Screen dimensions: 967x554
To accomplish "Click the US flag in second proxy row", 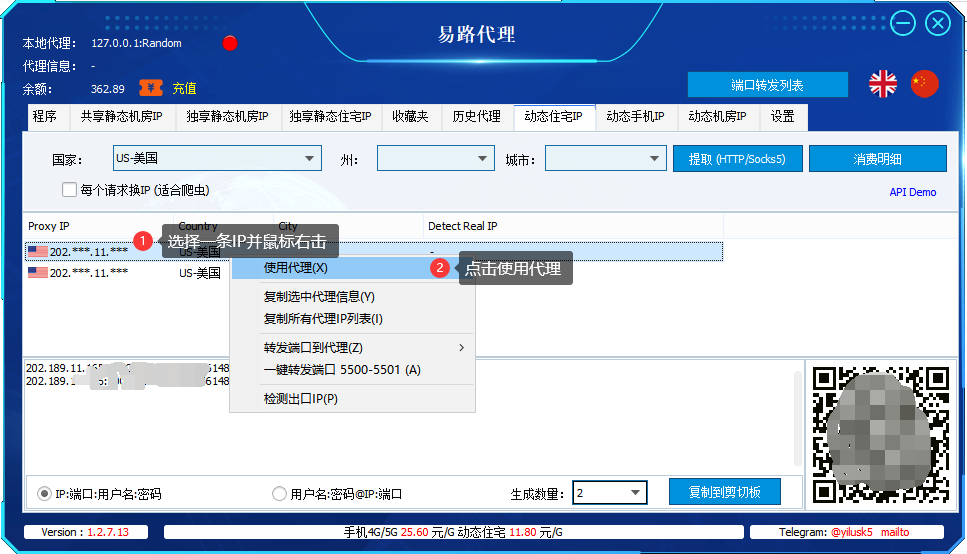I will (x=38, y=272).
